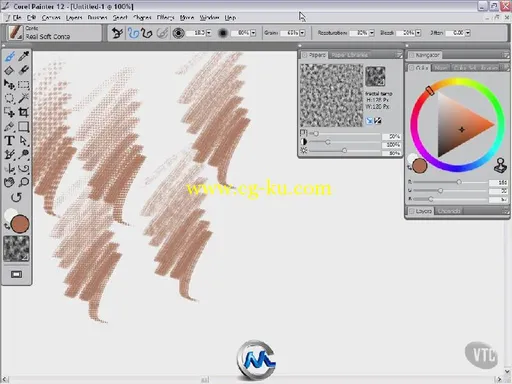Open the Brushes menu
Screen dimensions: 512x384
point(97,18)
